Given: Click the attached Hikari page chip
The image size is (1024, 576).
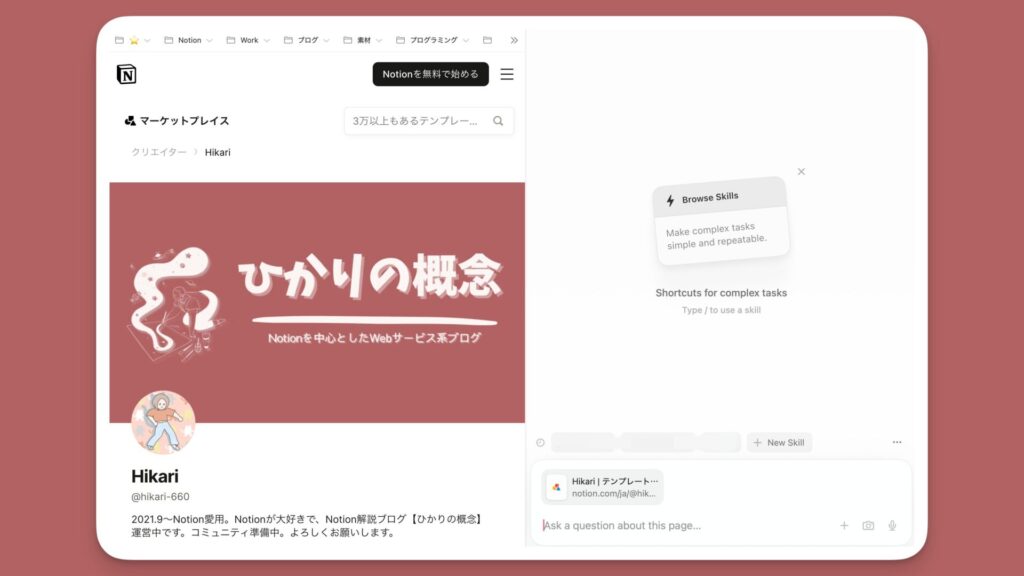Looking at the screenshot, I should [x=602, y=487].
